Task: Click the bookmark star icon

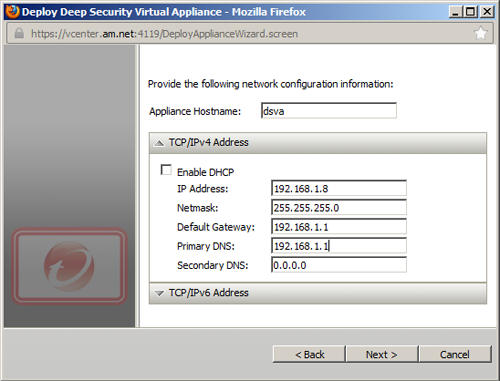Action: pos(480,33)
